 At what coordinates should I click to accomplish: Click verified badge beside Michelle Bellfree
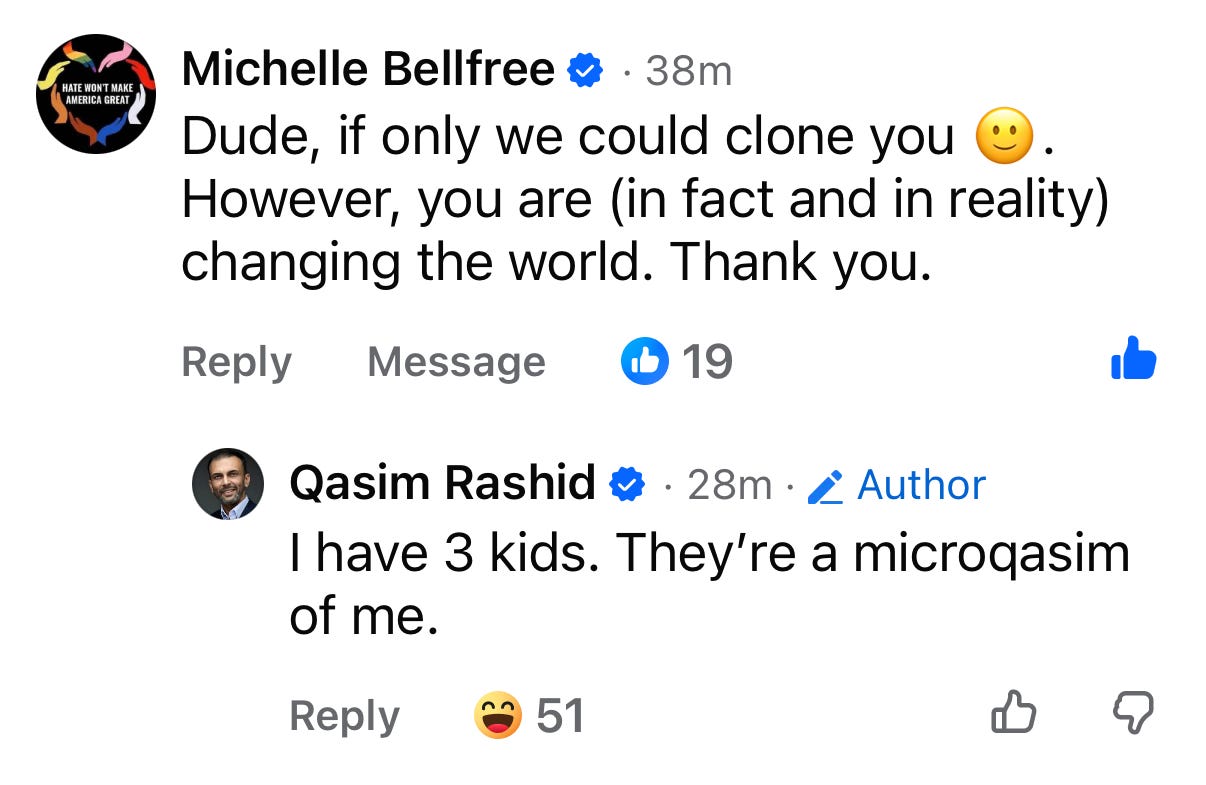585,71
